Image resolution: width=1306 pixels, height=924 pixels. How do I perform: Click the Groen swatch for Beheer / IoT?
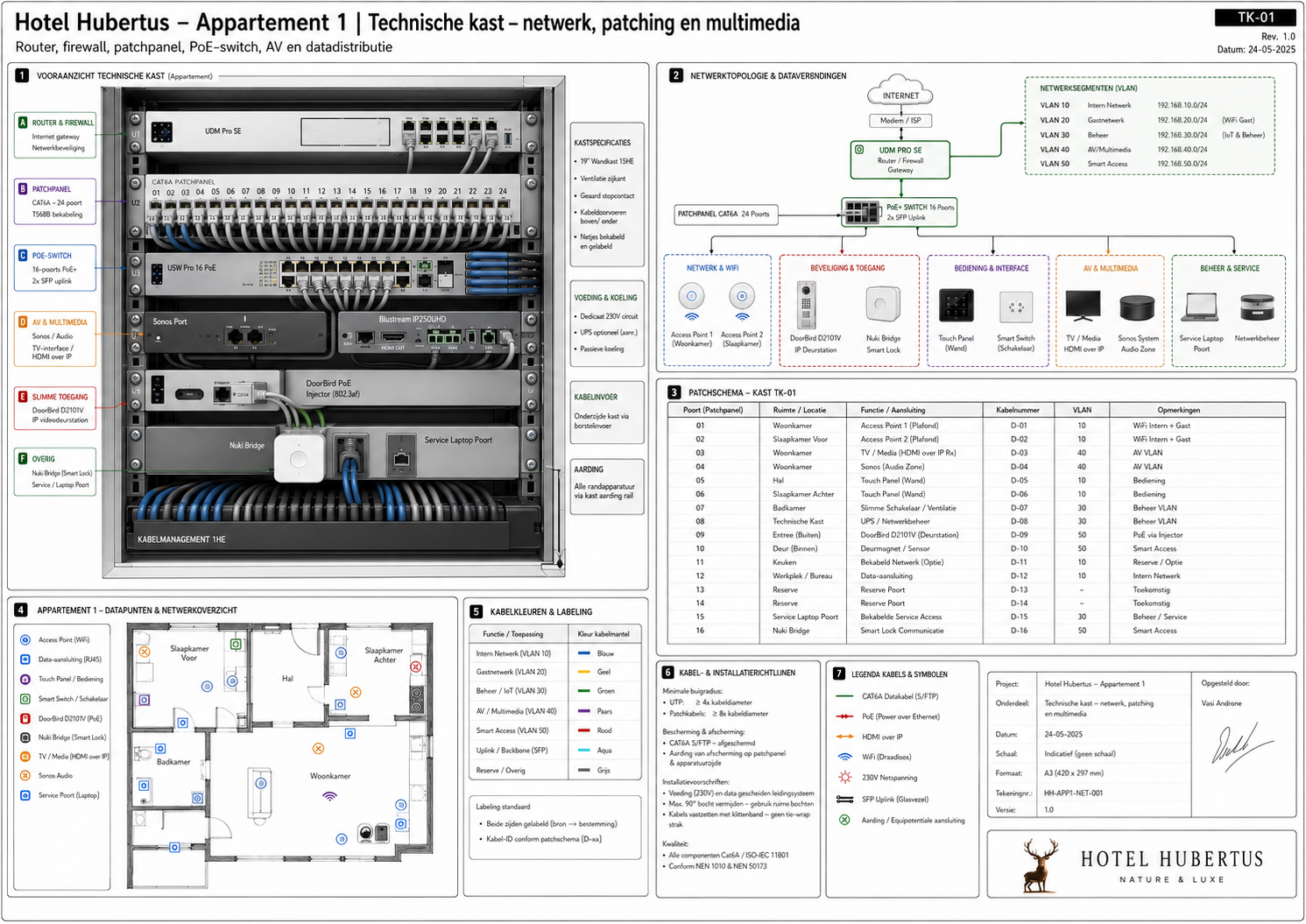[583, 691]
